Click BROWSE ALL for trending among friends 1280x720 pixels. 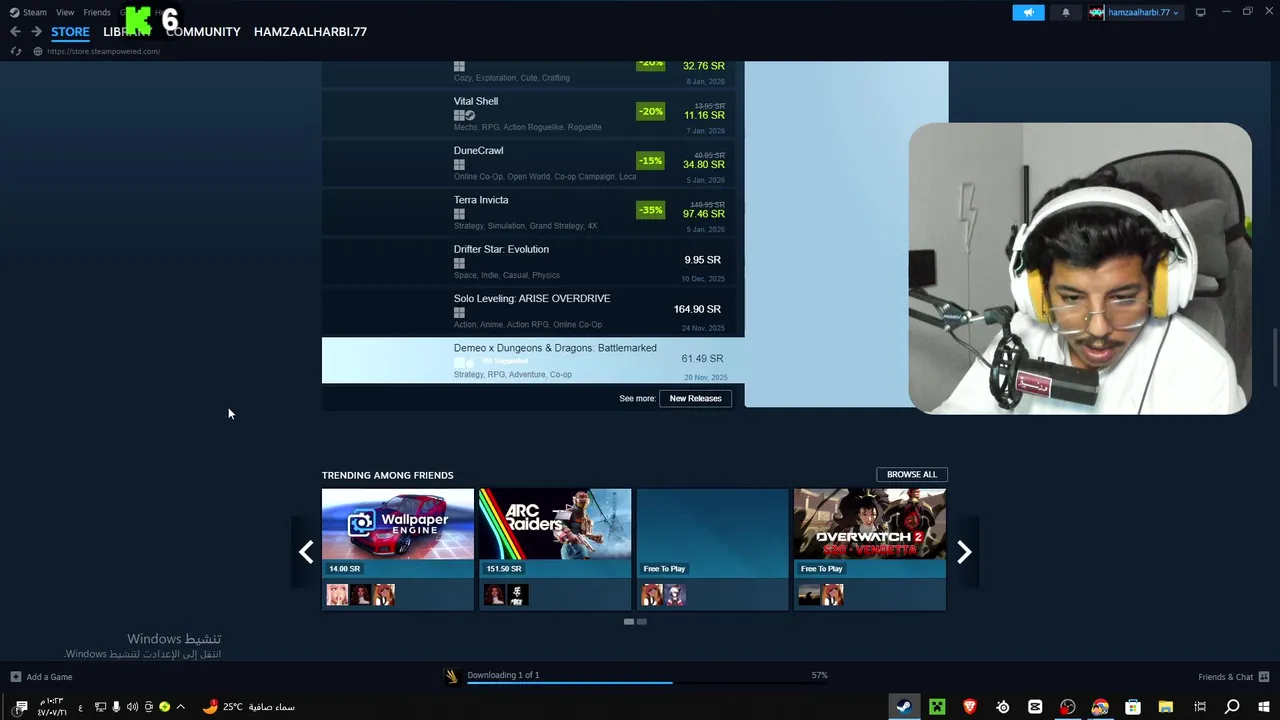(912, 474)
